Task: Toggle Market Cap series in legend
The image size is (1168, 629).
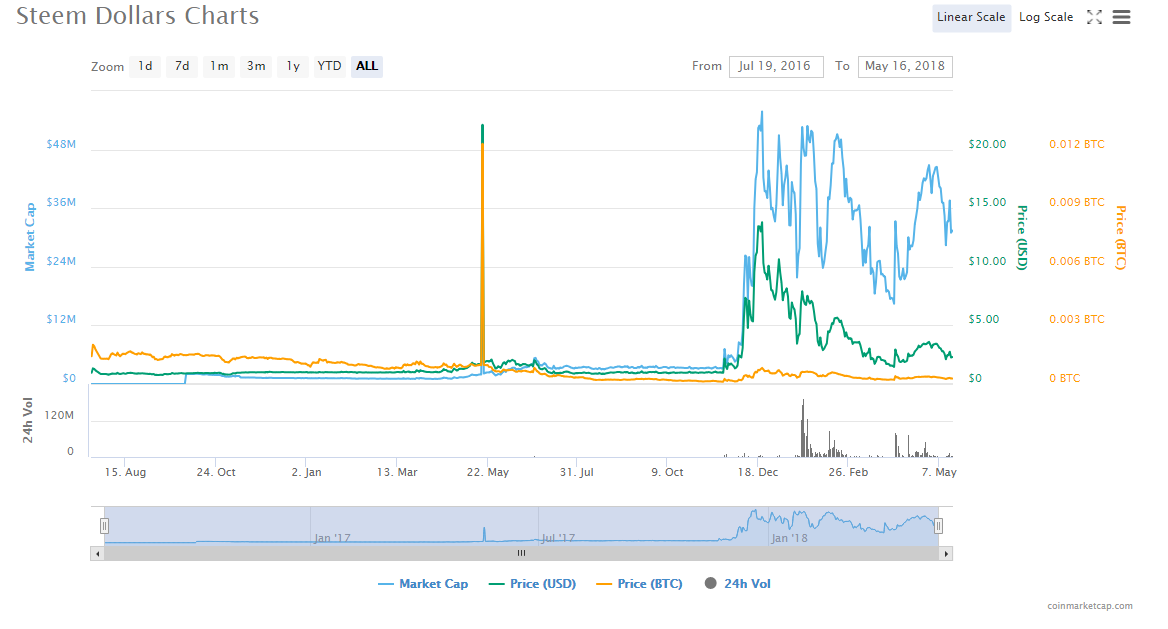Action: point(423,584)
